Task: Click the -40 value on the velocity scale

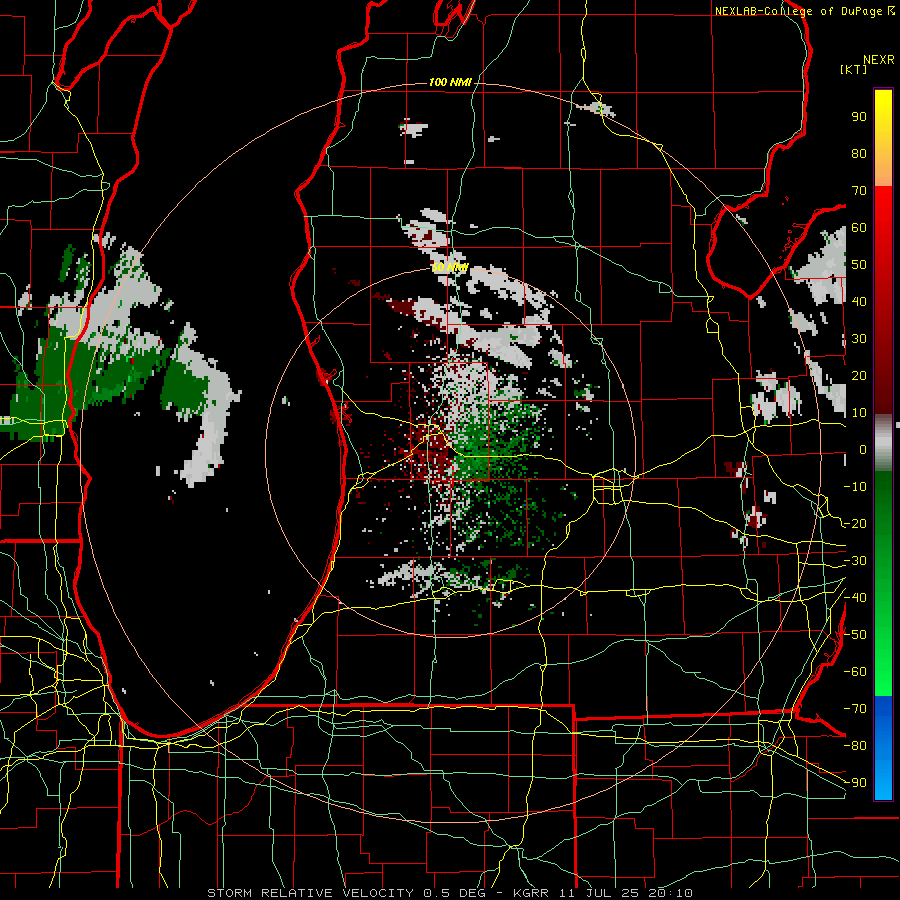Action: [x=855, y=598]
